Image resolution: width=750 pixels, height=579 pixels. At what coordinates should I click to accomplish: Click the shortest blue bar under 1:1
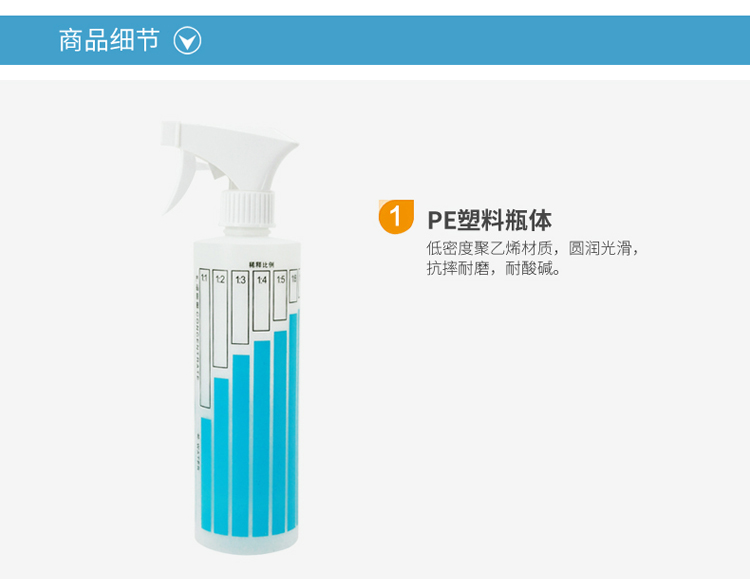(x=206, y=474)
